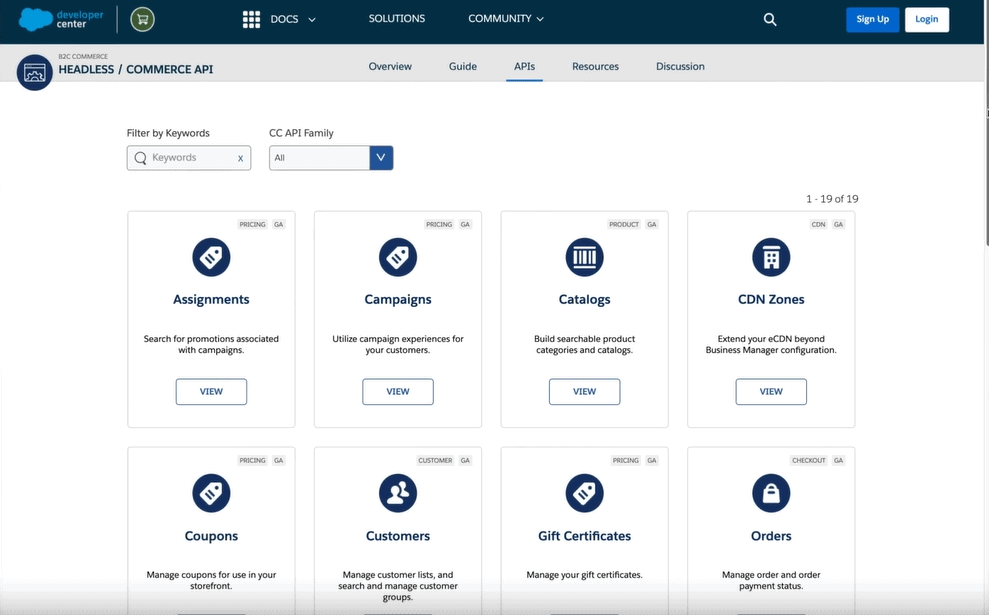
Task: Click the CUSTOMER tag on Customers card
Action: click(x=435, y=460)
